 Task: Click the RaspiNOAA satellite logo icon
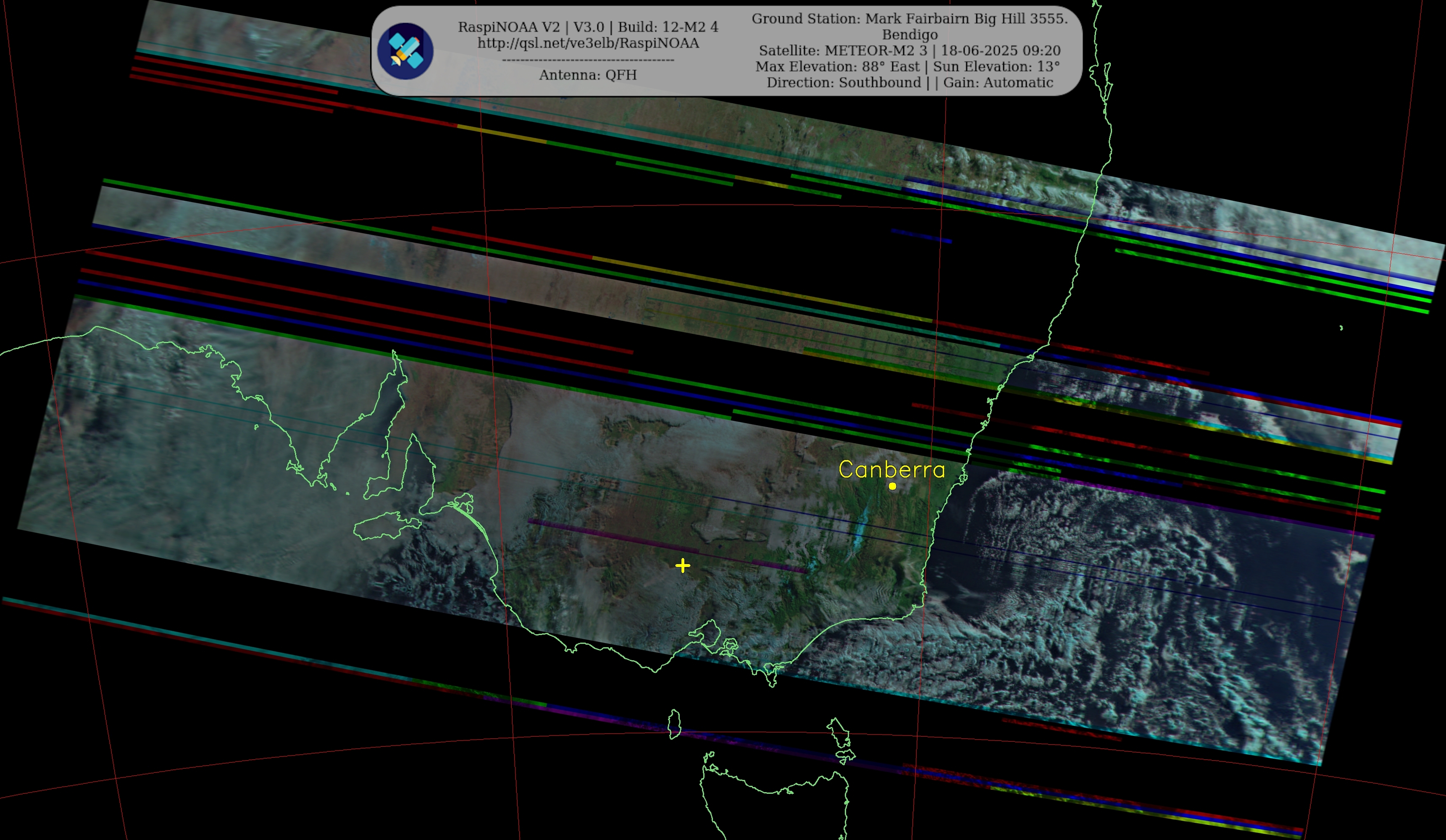click(x=405, y=51)
